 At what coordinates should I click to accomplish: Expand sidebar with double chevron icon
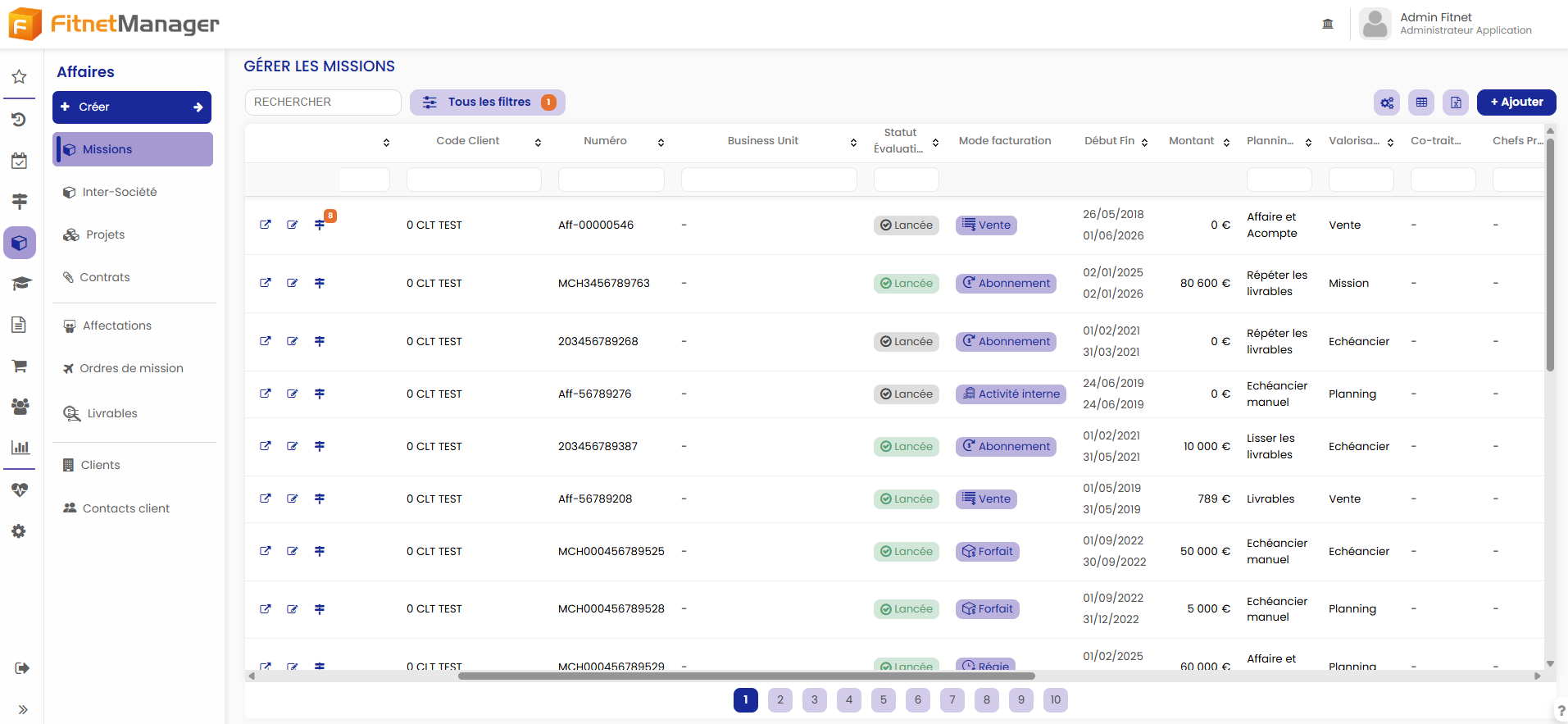click(22, 710)
